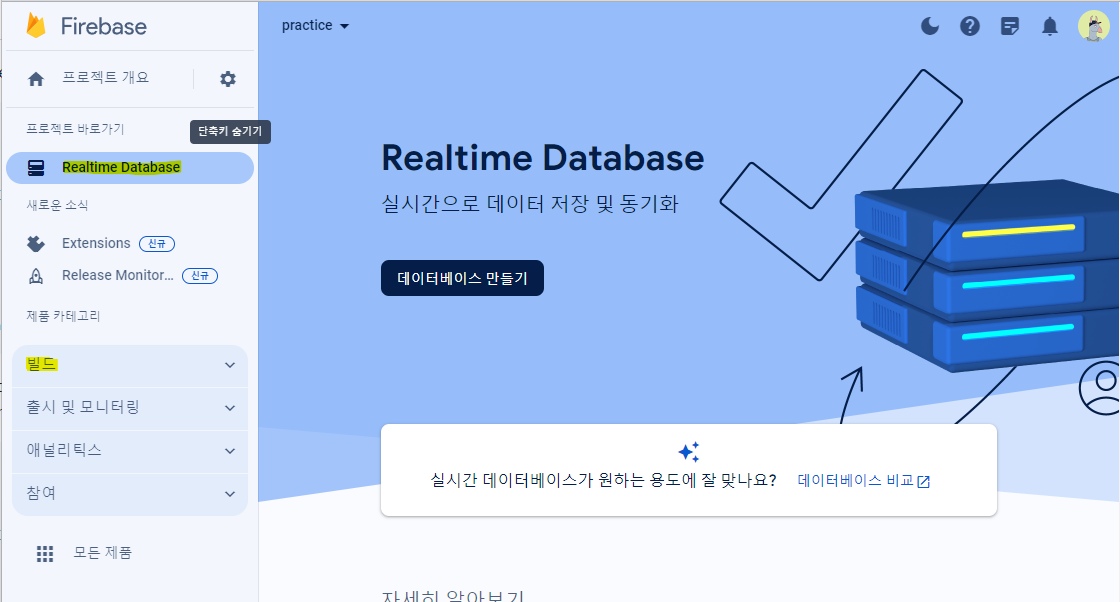Open Extensions menu item
The height and width of the screenshot is (602, 1120).
96,244
